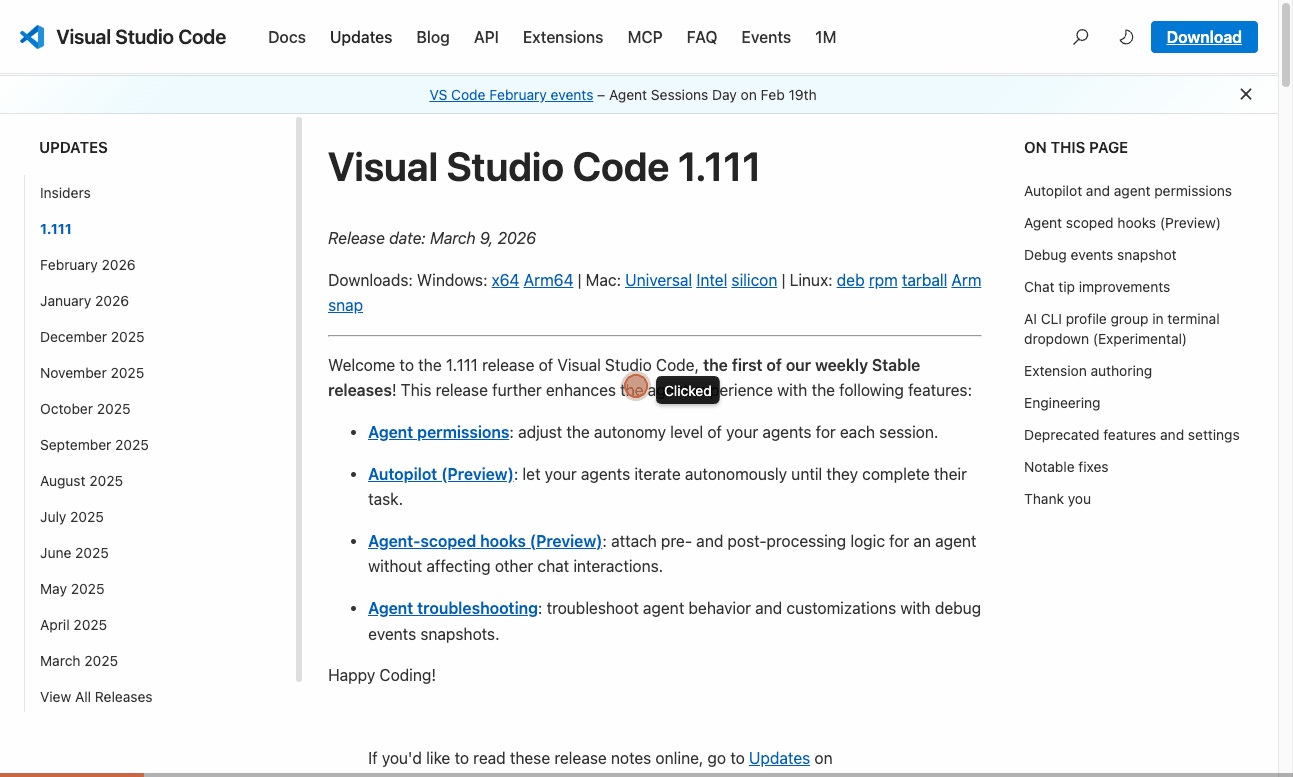Viewport: 1293px width, 777px height.
Task: Download the Linux rpm package
Action: point(883,280)
